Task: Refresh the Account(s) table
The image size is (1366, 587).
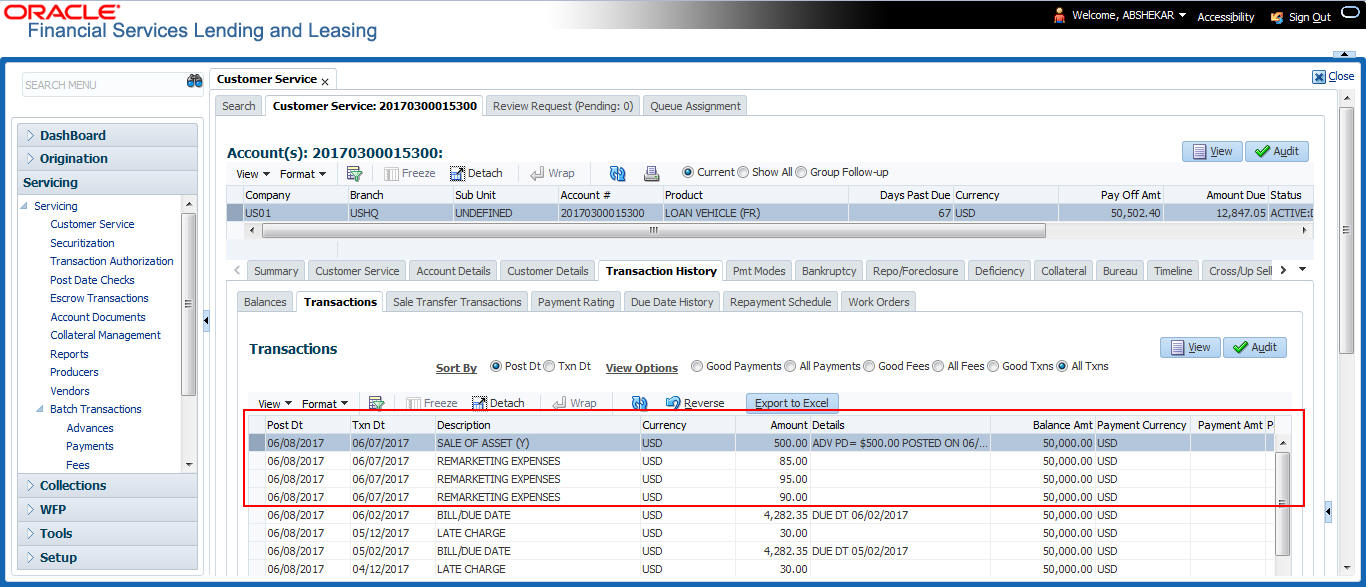Action: (x=617, y=173)
